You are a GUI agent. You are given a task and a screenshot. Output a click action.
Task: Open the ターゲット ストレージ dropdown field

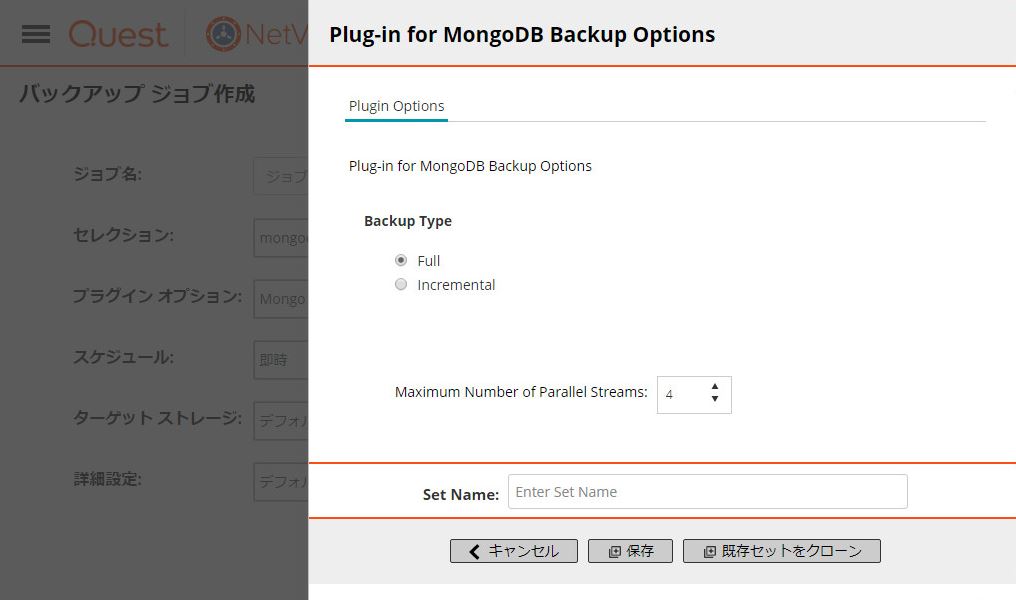[281, 421]
